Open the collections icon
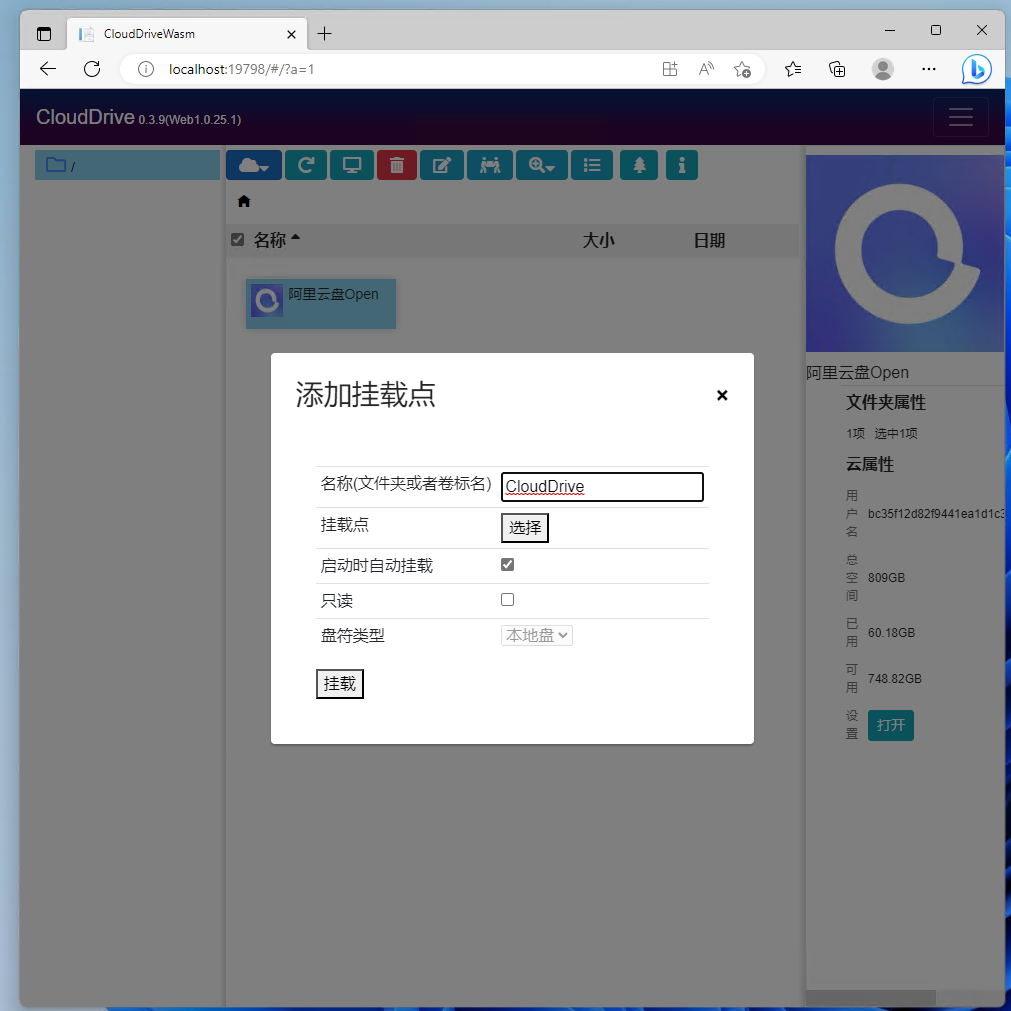The image size is (1011, 1011). click(x=837, y=69)
